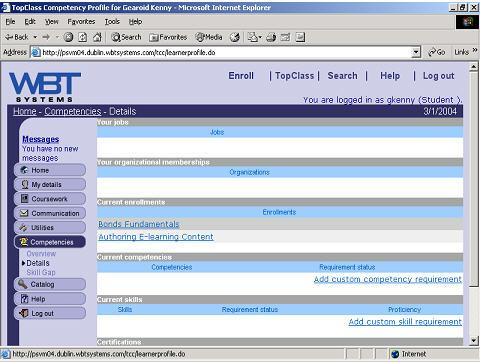
Task: Refresh the page using the Refresh icon
Action: (83, 37)
